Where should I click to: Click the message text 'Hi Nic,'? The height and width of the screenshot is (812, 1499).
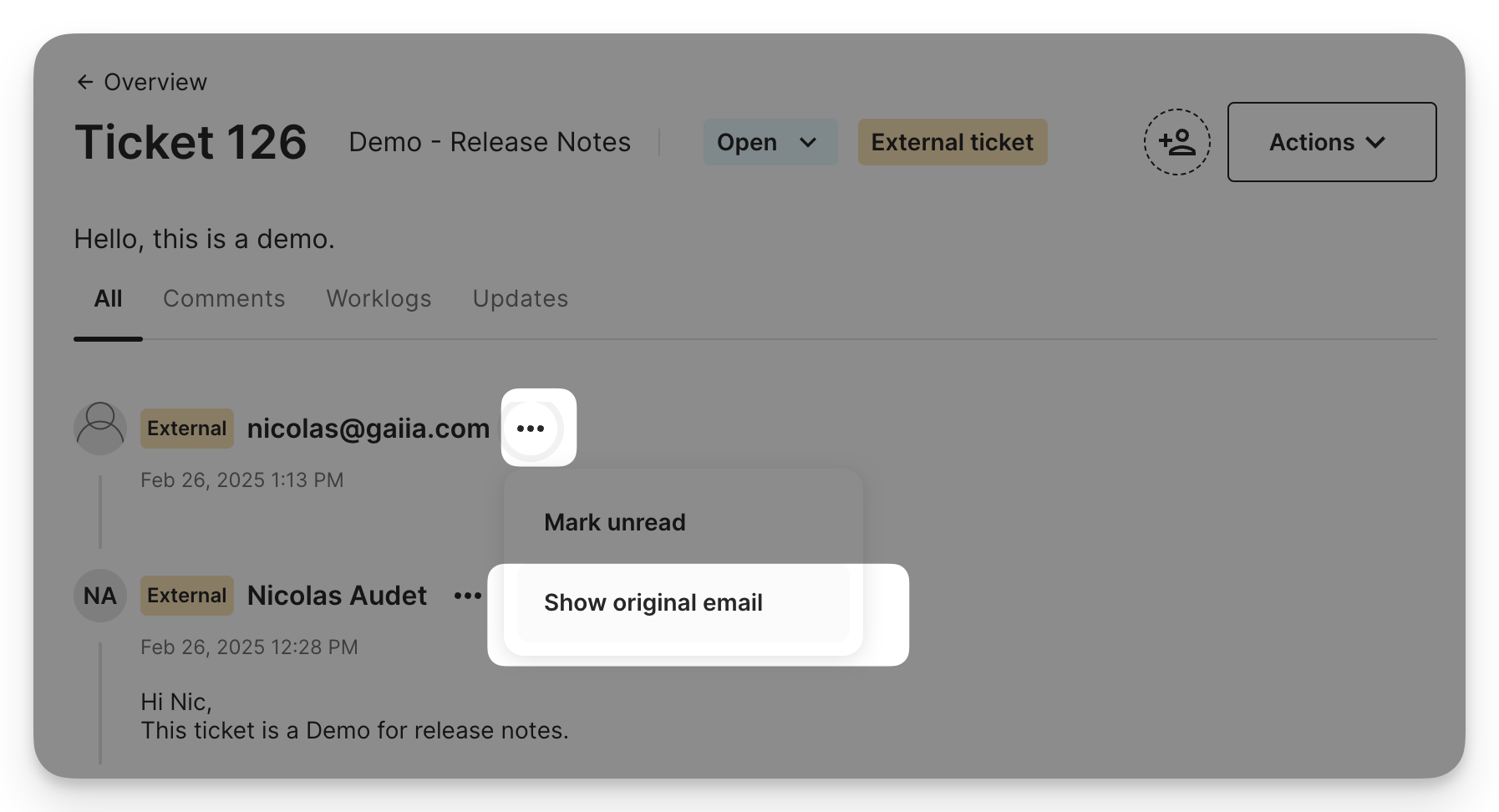pyautogui.click(x=176, y=702)
